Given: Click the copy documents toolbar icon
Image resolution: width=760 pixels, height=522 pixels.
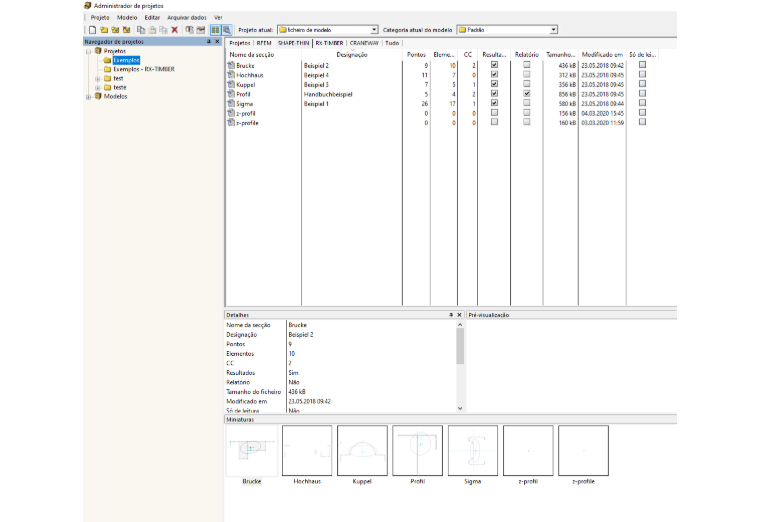Looking at the screenshot, I should click(141, 30).
